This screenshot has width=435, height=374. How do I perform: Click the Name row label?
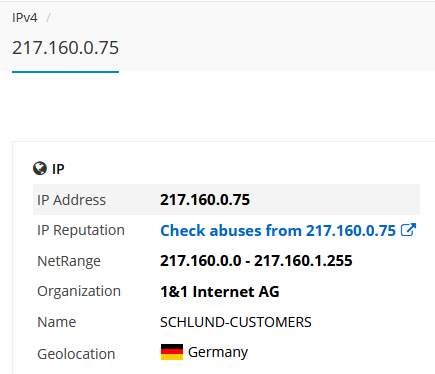tap(57, 322)
